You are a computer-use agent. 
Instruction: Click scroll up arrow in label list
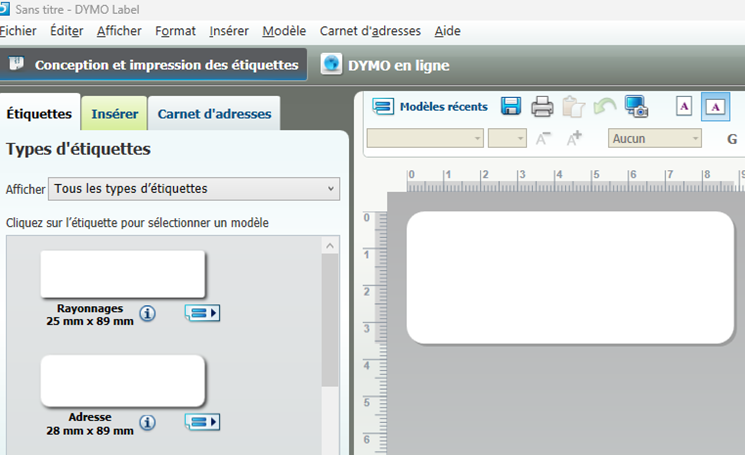pyautogui.click(x=330, y=246)
